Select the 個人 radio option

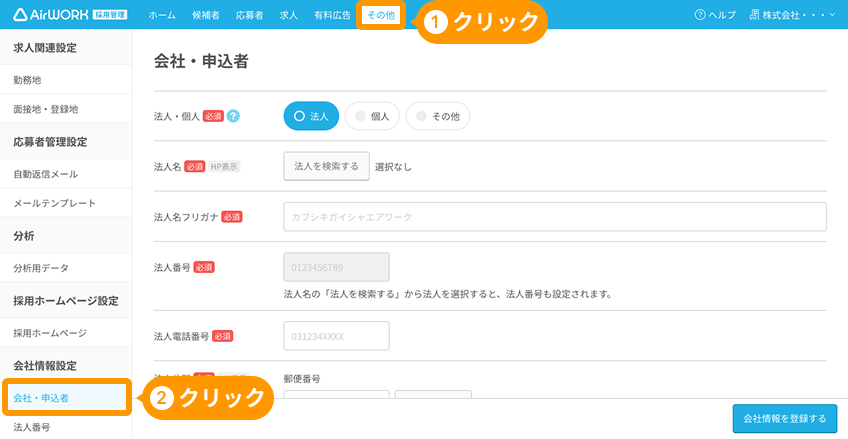click(372, 116)
